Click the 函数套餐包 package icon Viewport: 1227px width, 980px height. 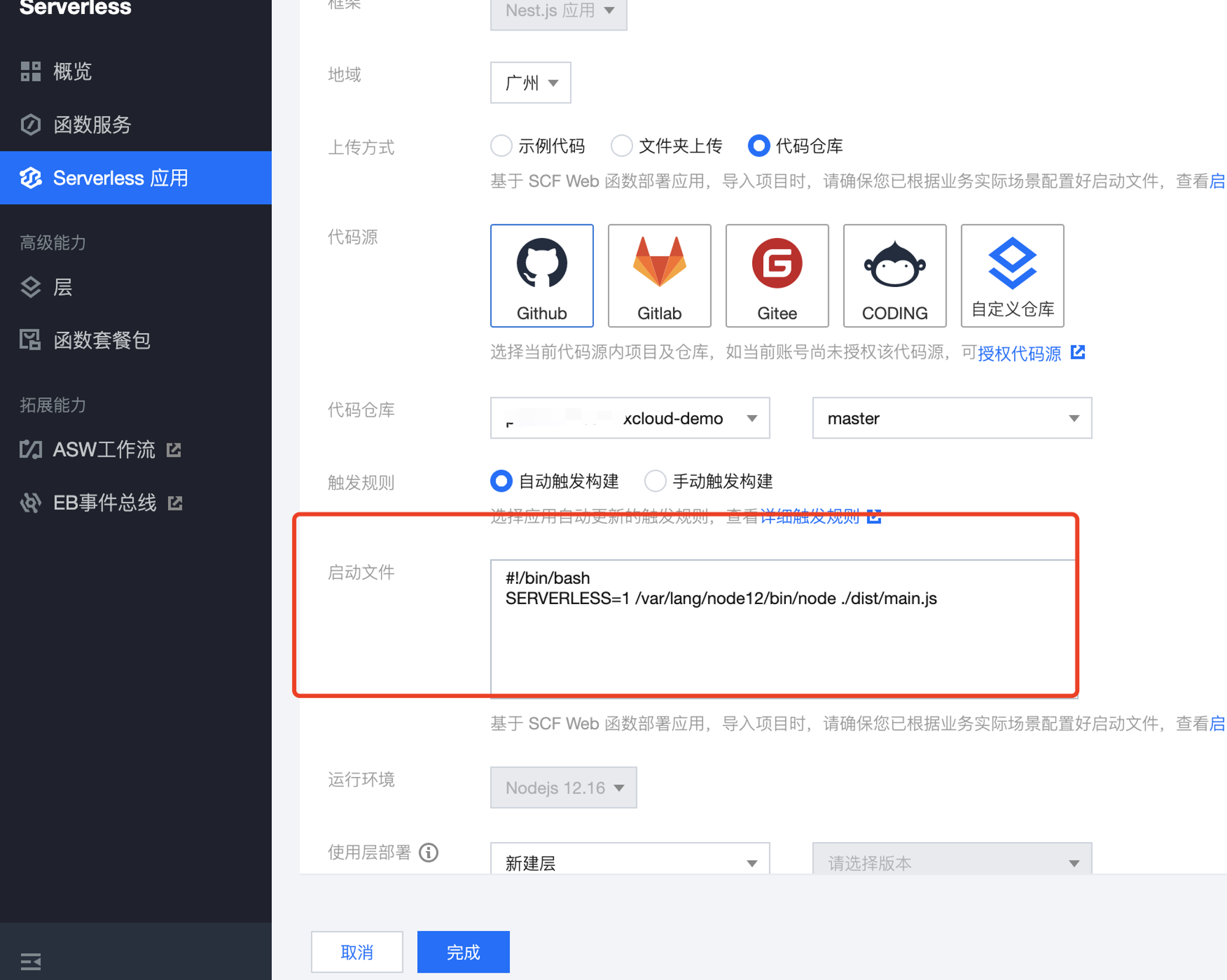coord(30,340)
